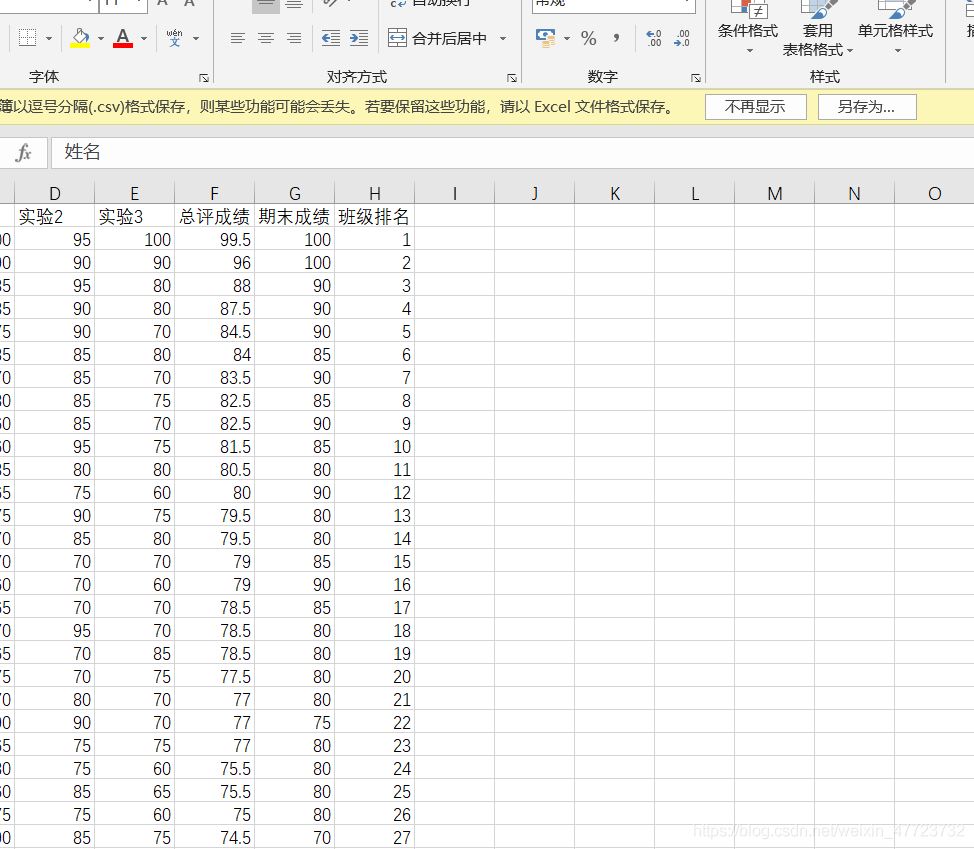This screenshot has height=849, width=974.
Task: Select class rank cell 20
Action: 375,676
